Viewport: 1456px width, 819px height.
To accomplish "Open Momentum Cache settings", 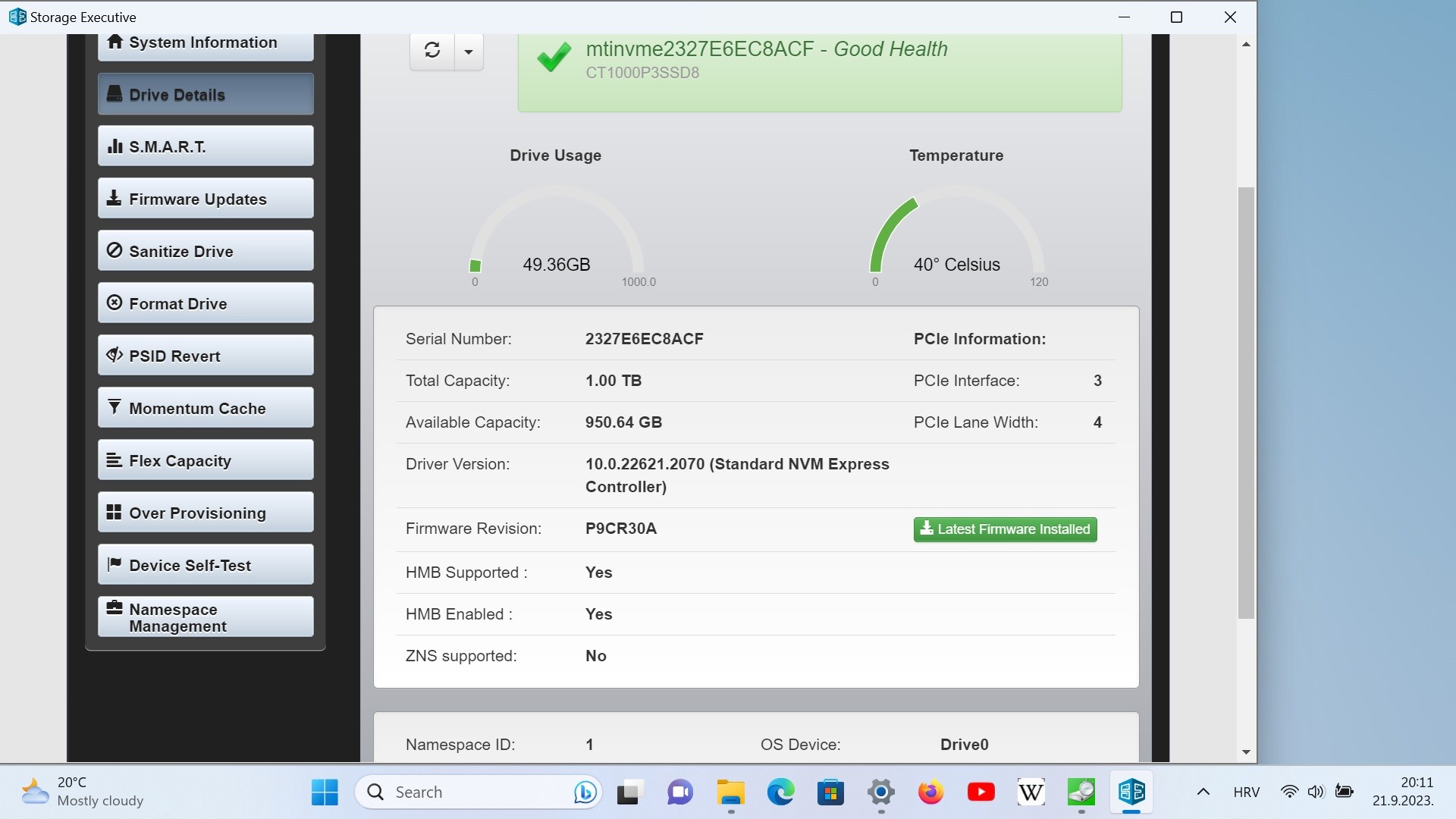I will click(206, 408).
